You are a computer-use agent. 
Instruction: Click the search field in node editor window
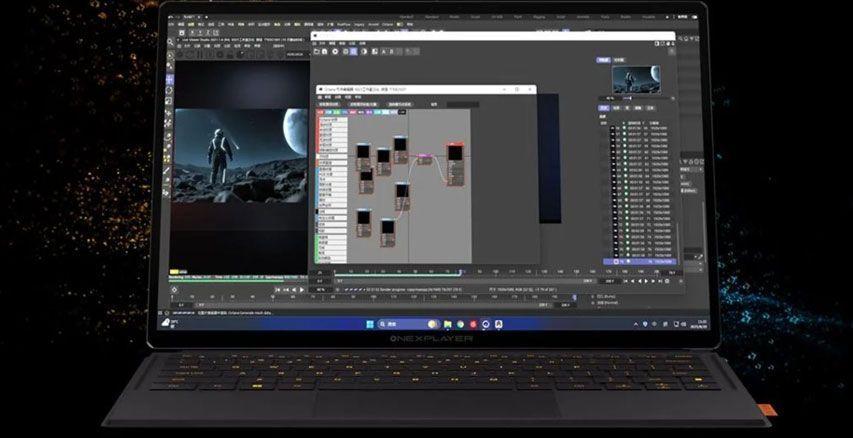tap(462, 104)
